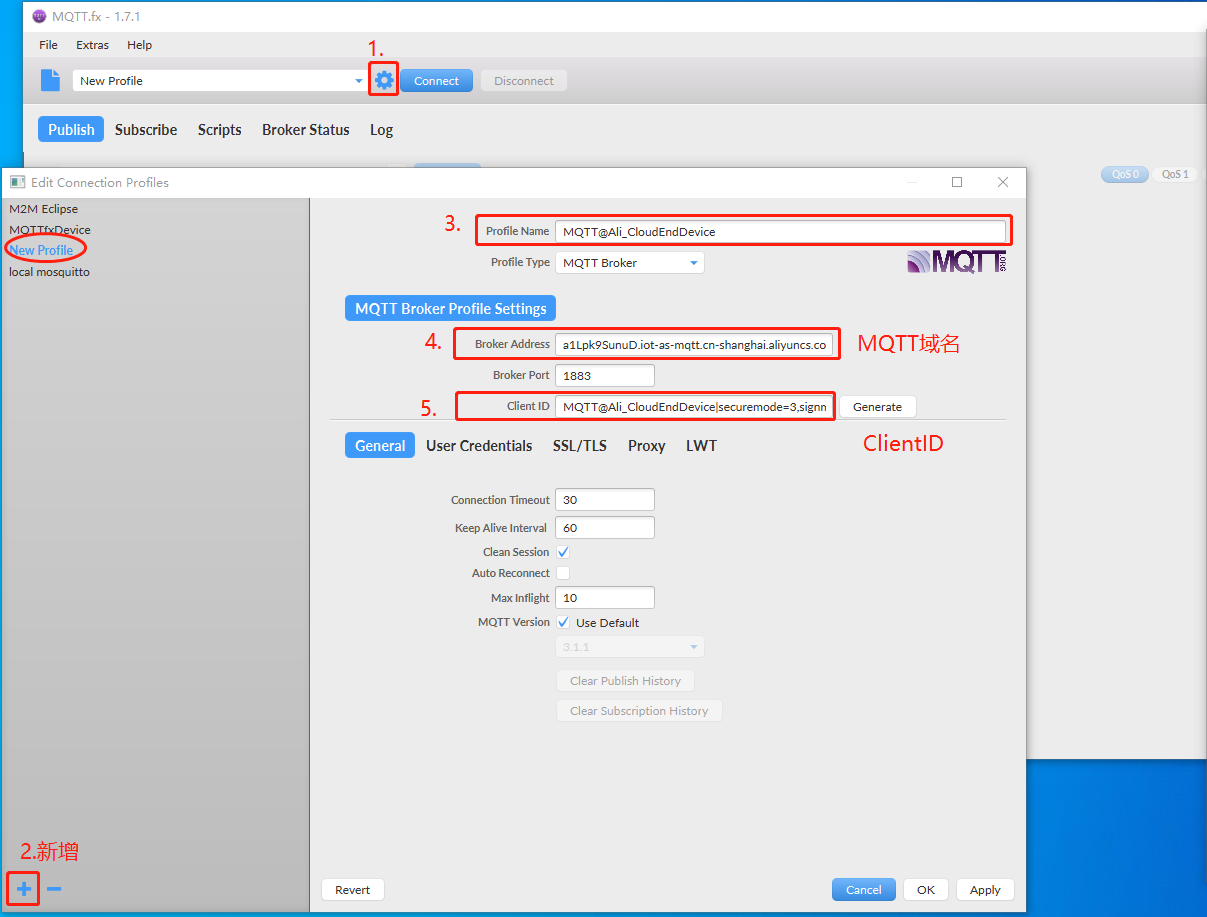Image resolution: width=1207 pixels, height=917 pixels.
Task: Click Clear Subscription History button
Action: pos(639,711)
